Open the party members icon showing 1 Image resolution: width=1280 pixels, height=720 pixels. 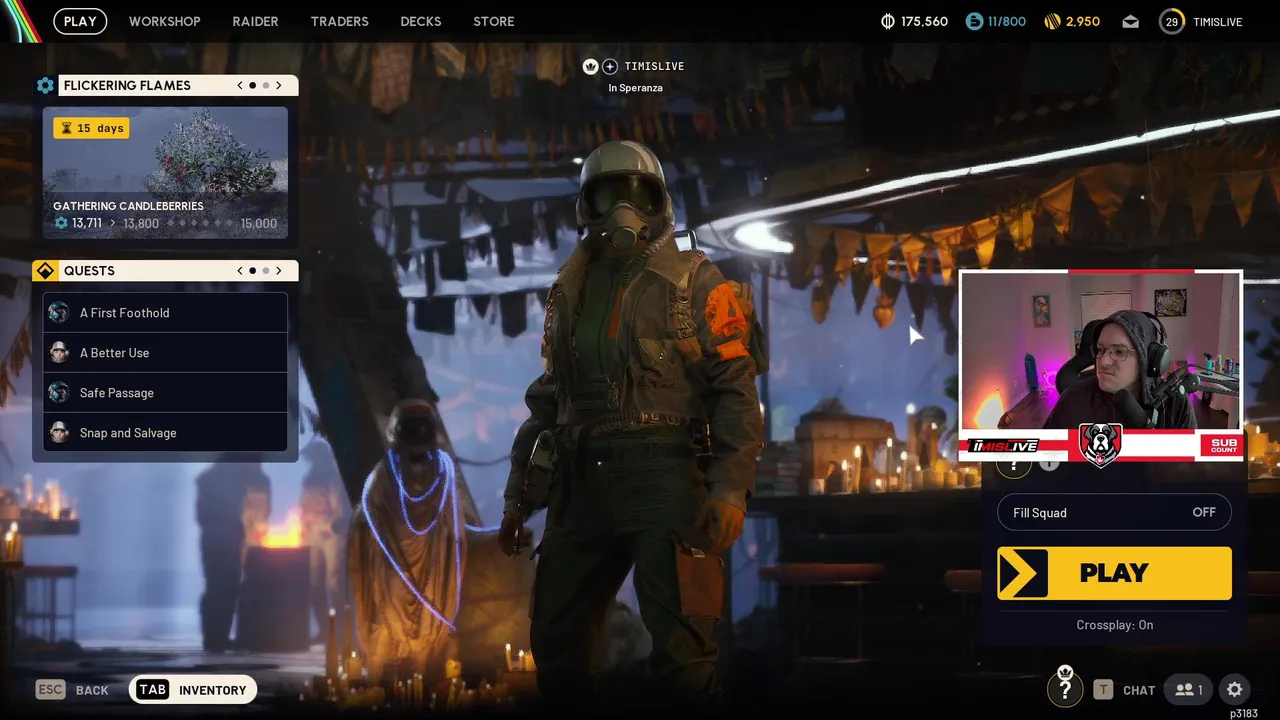(x=1189, y=689)
